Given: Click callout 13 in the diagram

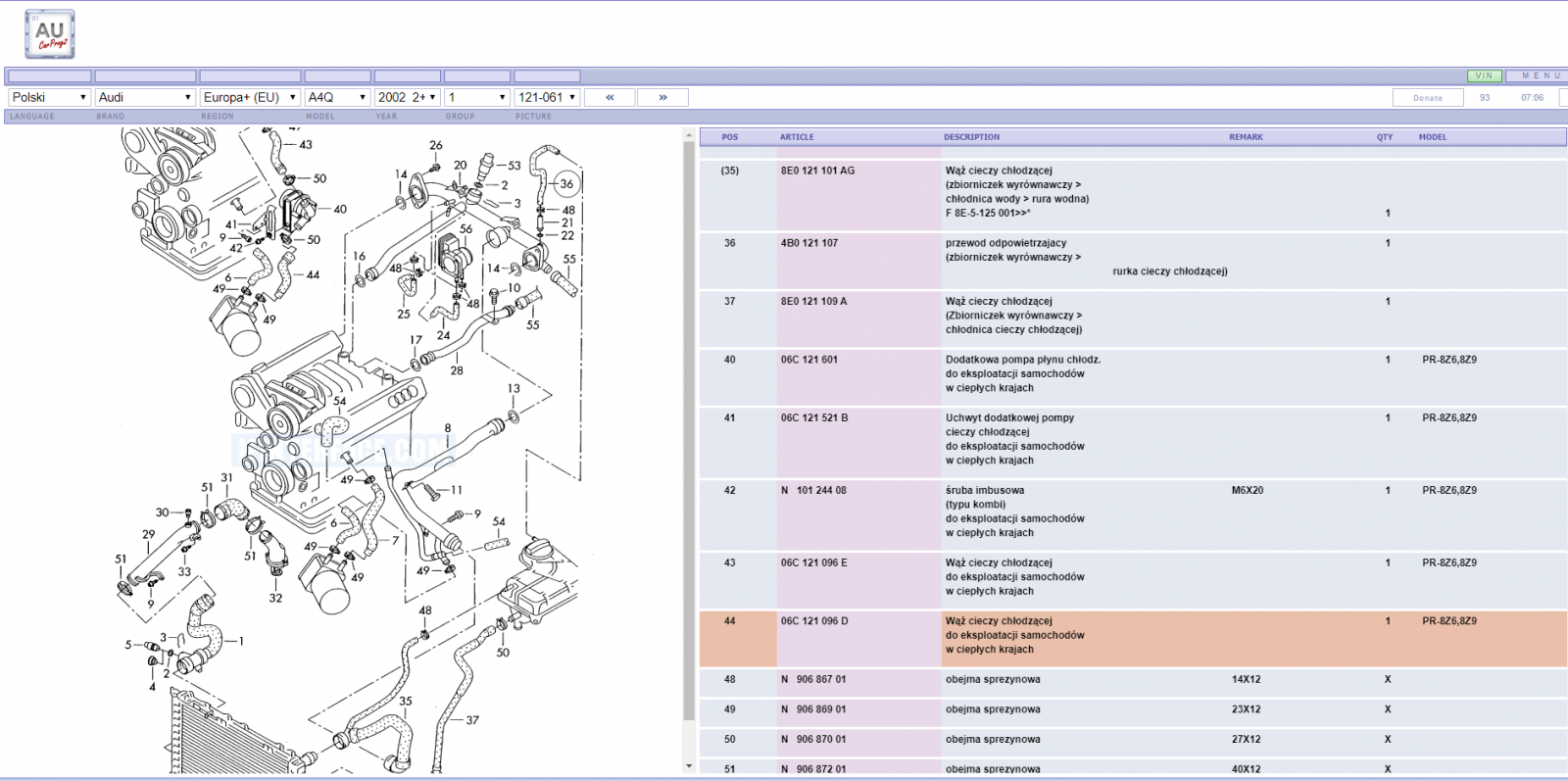Looking at the screenshot, I should pos(514,389).
